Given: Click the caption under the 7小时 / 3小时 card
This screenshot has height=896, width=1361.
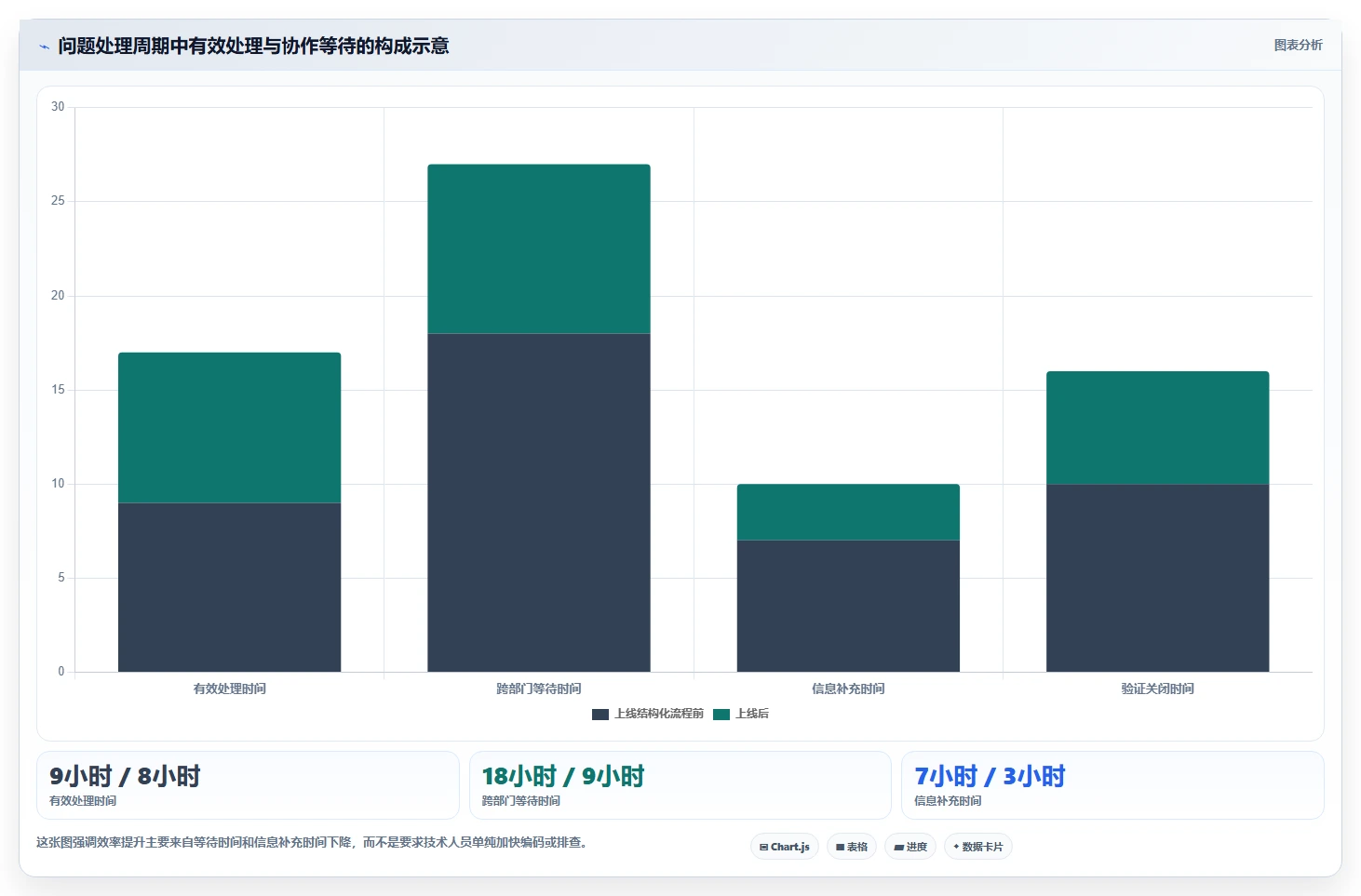Looking at the screenshot, I should (948, 801).
